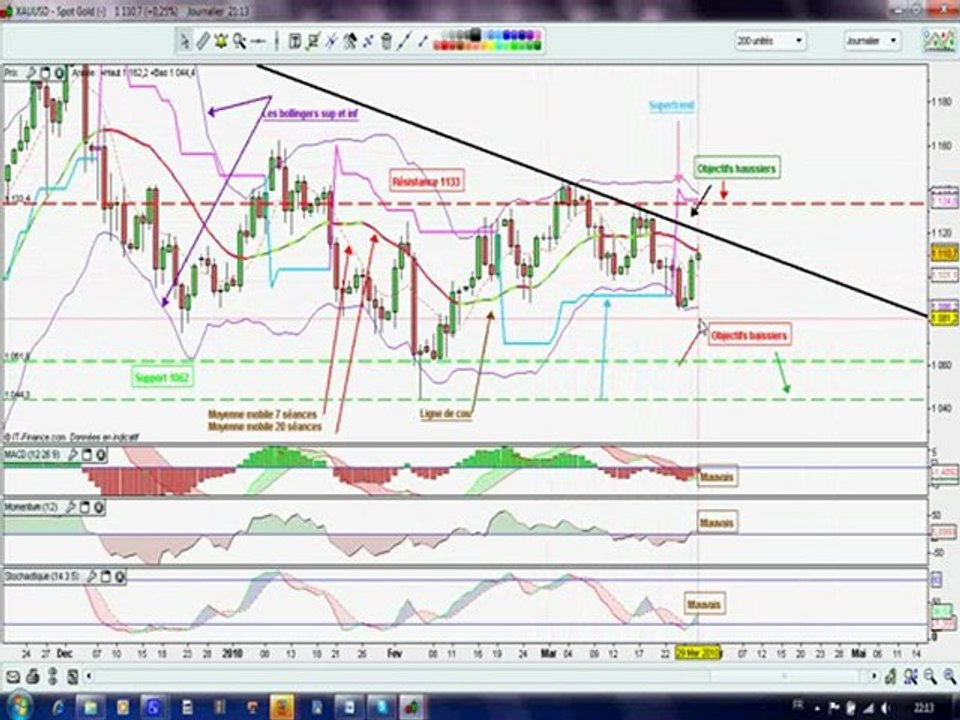Click the envelope icon in bottom bar
The height and width of the screenshot is (720, 960).
13,677
